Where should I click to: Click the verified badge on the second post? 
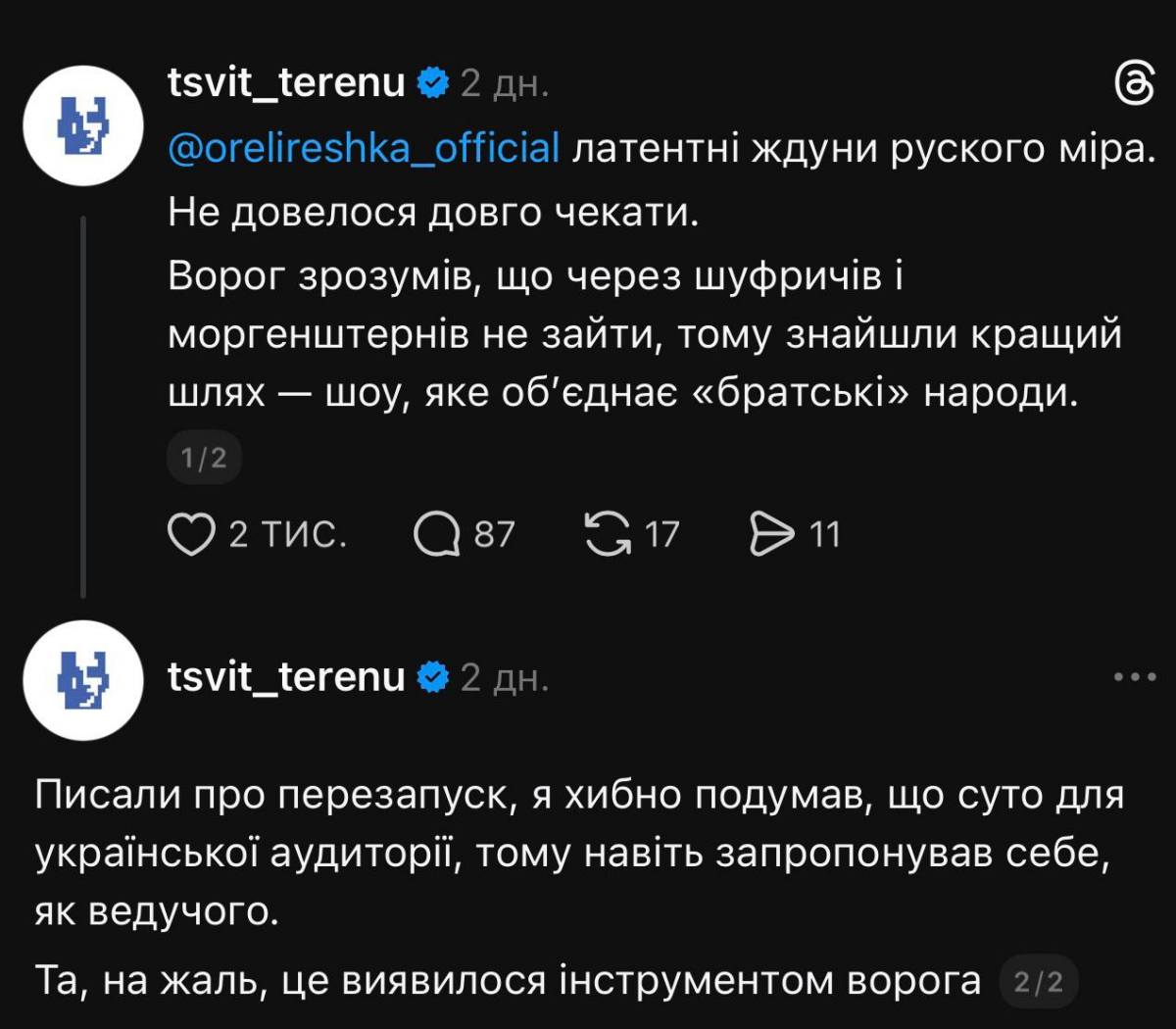(433, 677)
